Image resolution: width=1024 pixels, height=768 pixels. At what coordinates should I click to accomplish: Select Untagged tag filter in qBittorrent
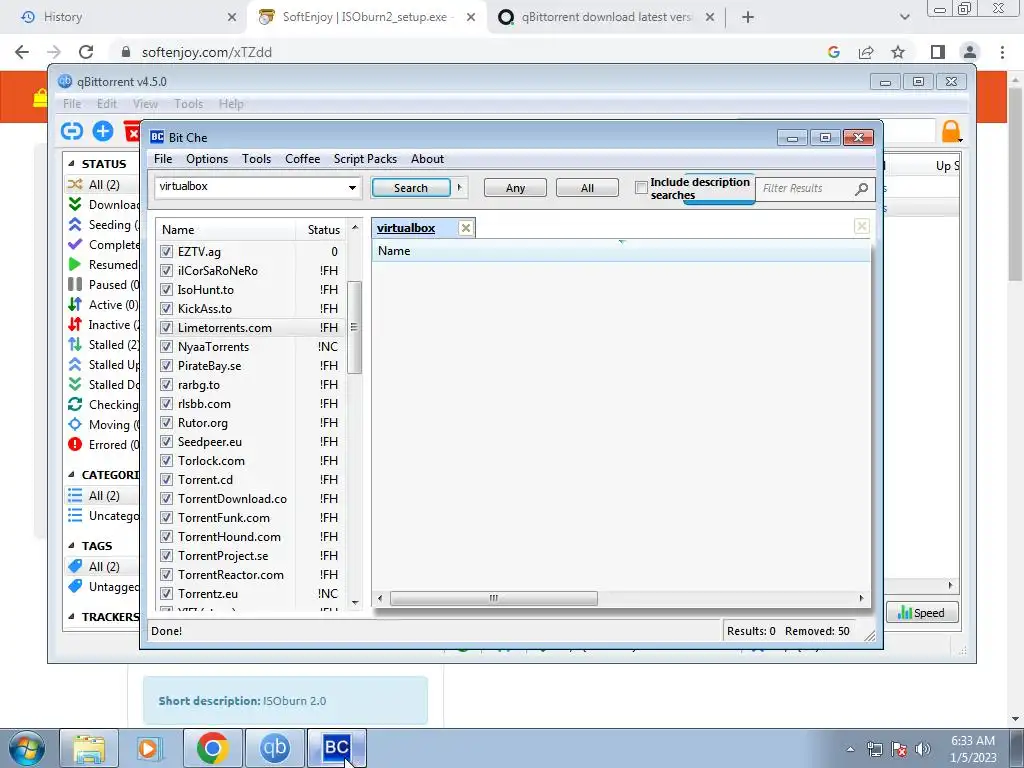click(x=103, y=586)
